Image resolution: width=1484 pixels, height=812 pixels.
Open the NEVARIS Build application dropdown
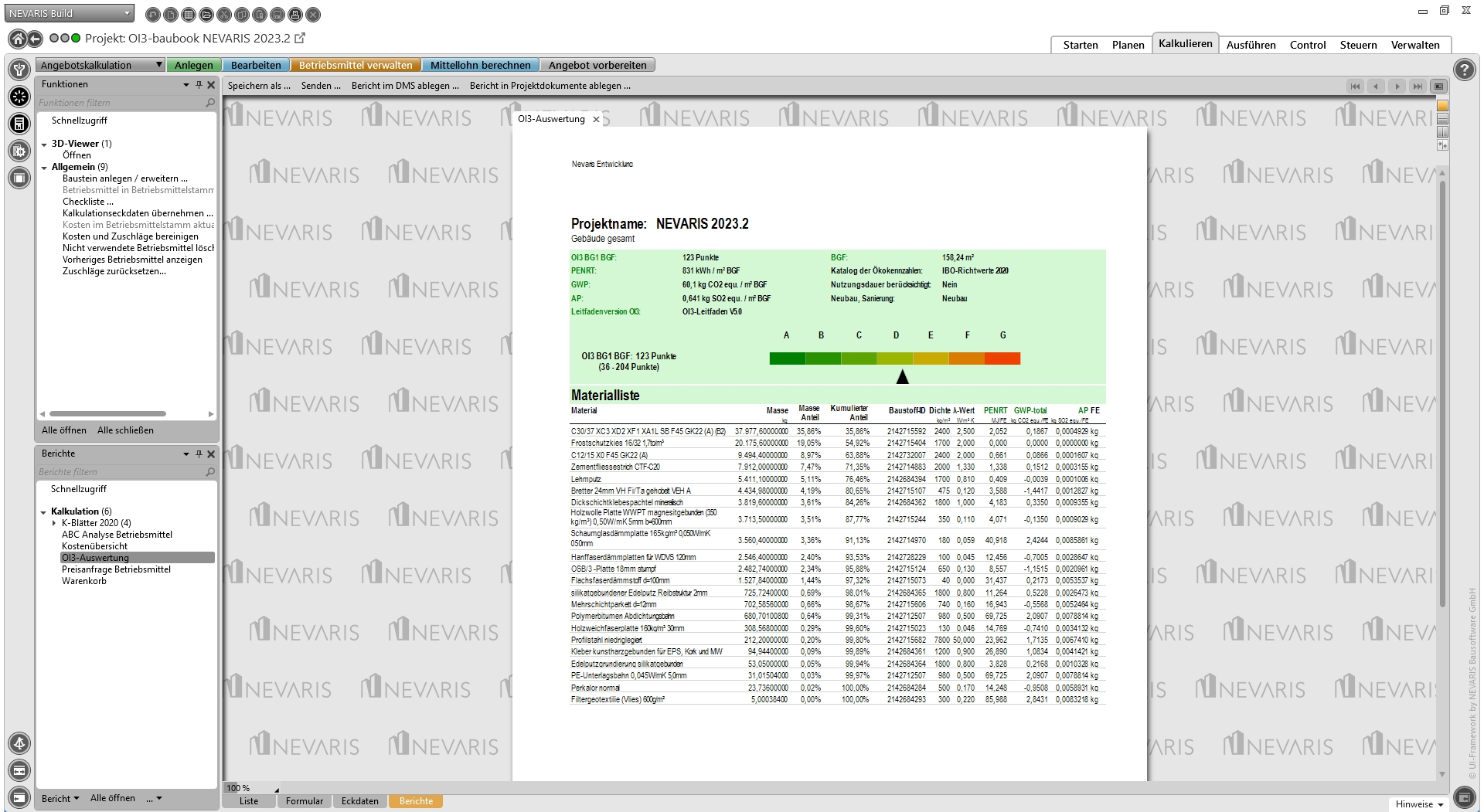coord(70,13)
